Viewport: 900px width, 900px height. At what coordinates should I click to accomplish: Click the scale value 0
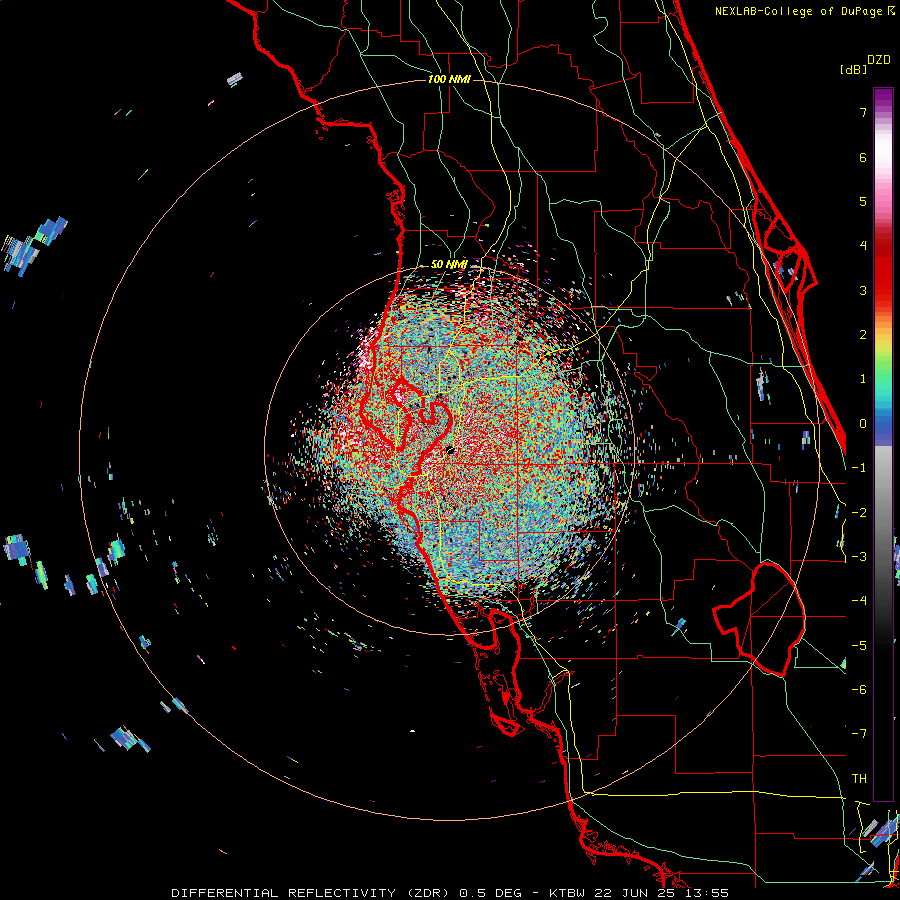pyautogui.click(x=863, y=424)
